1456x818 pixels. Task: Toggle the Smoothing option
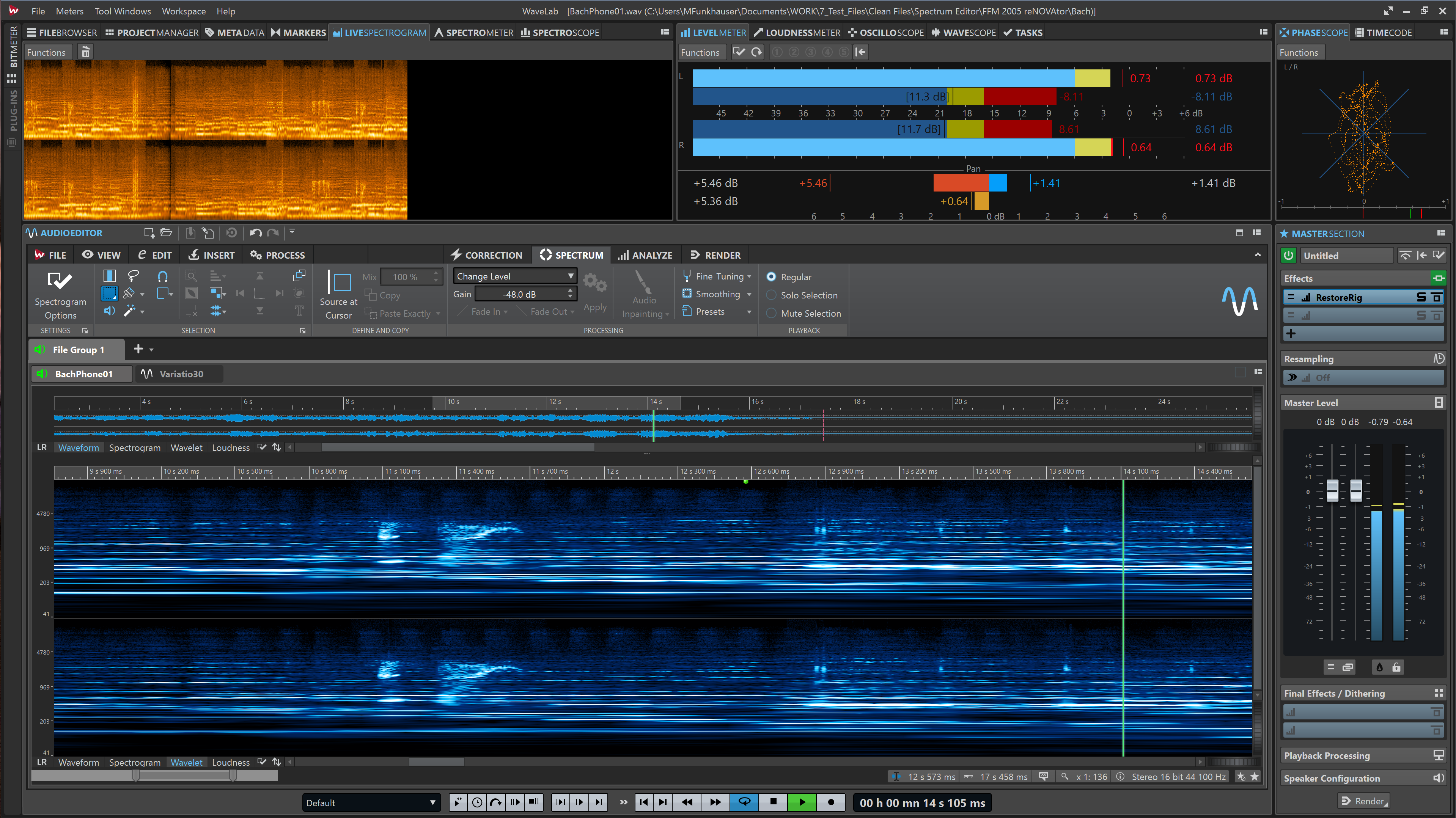[x=716, y=294]
